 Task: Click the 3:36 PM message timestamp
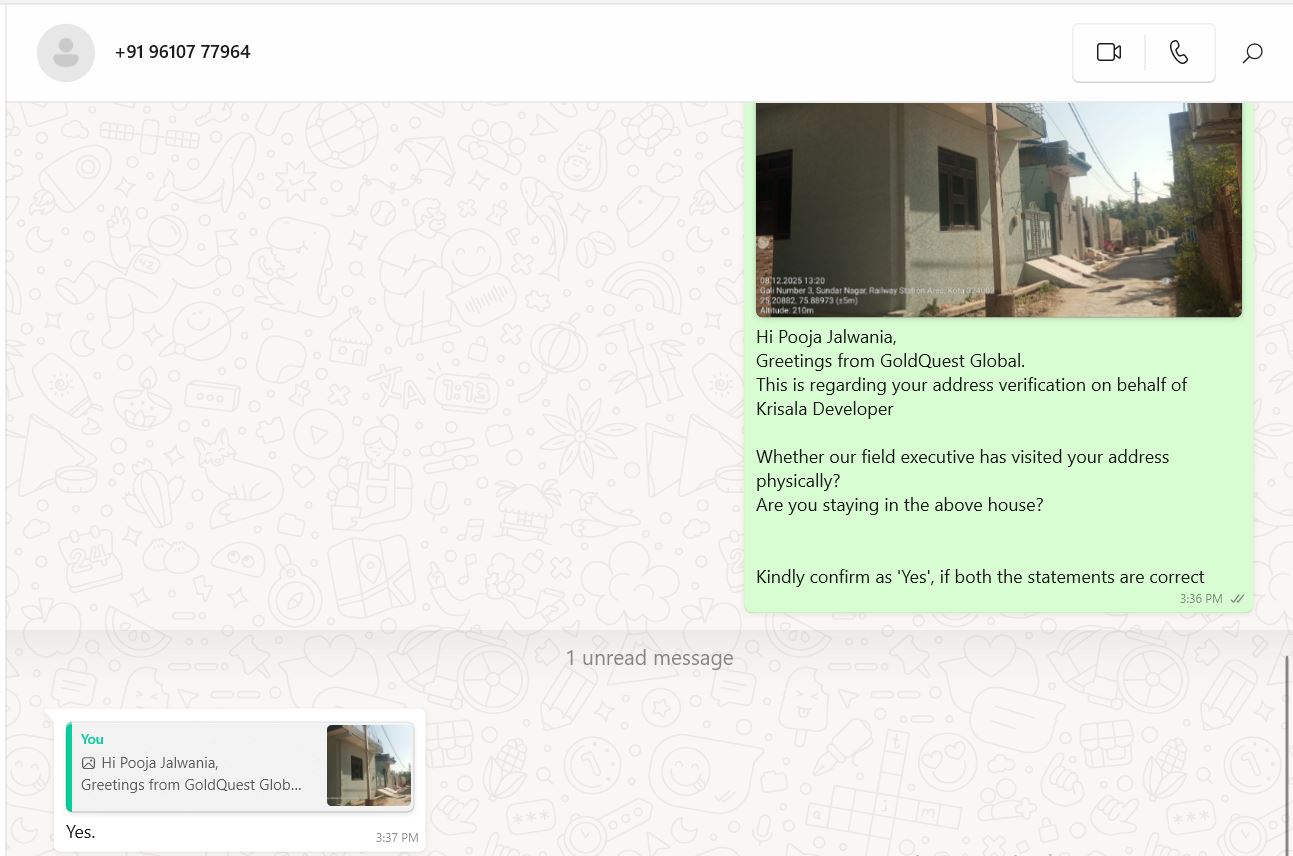(1200, 599)
